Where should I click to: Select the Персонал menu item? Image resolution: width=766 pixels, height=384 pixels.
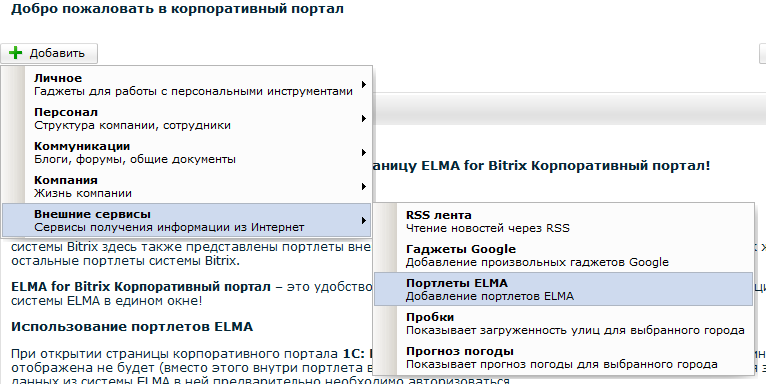coord(187,118)
